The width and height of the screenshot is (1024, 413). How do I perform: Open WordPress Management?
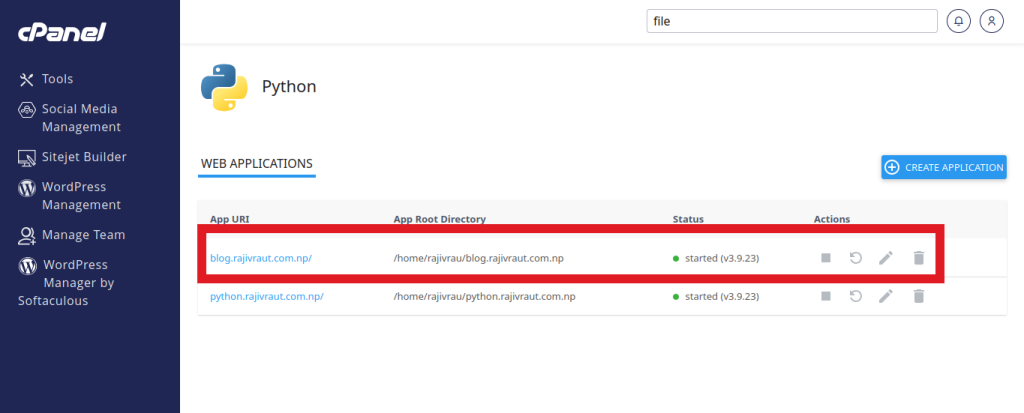tap(81, 195)
